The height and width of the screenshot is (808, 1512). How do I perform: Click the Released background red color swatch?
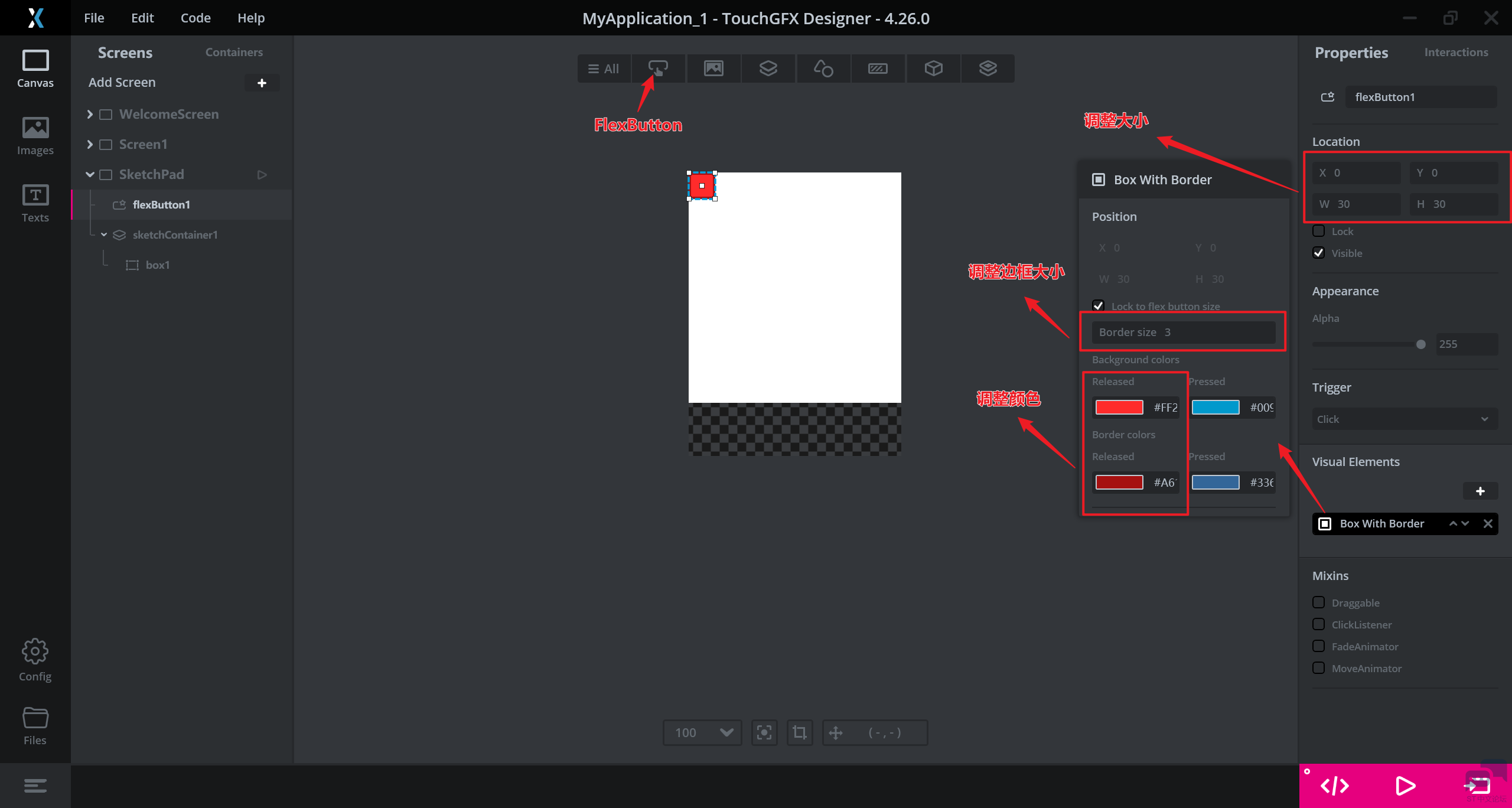tap(1119, 407)
